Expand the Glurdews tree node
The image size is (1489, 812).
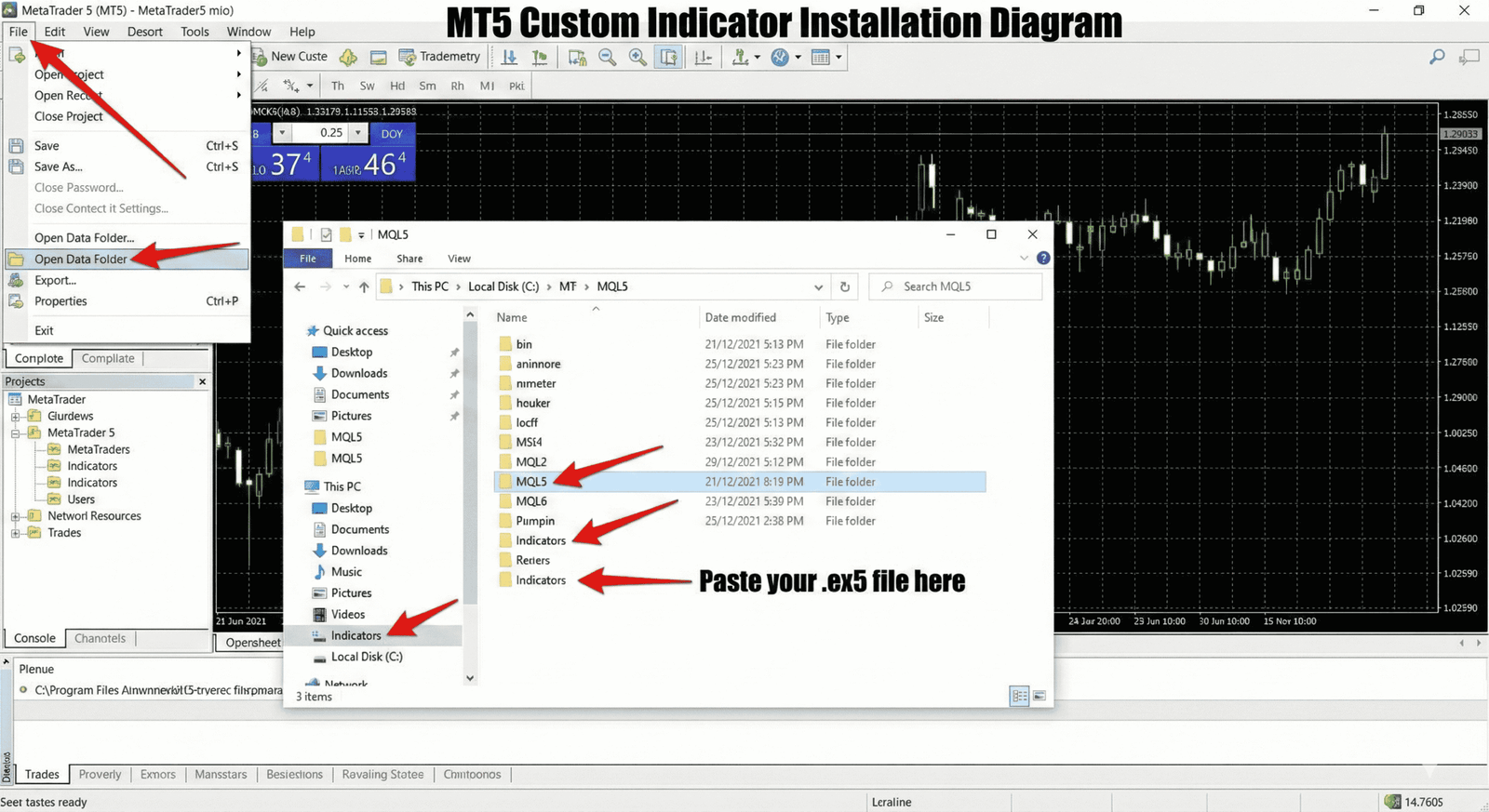click(15, 416)
